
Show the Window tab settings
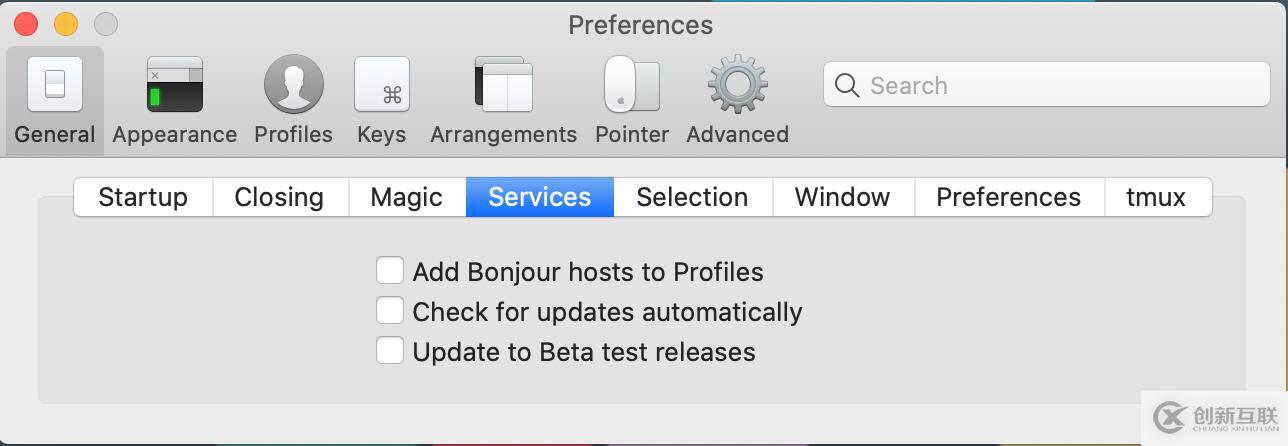(842, 197)
